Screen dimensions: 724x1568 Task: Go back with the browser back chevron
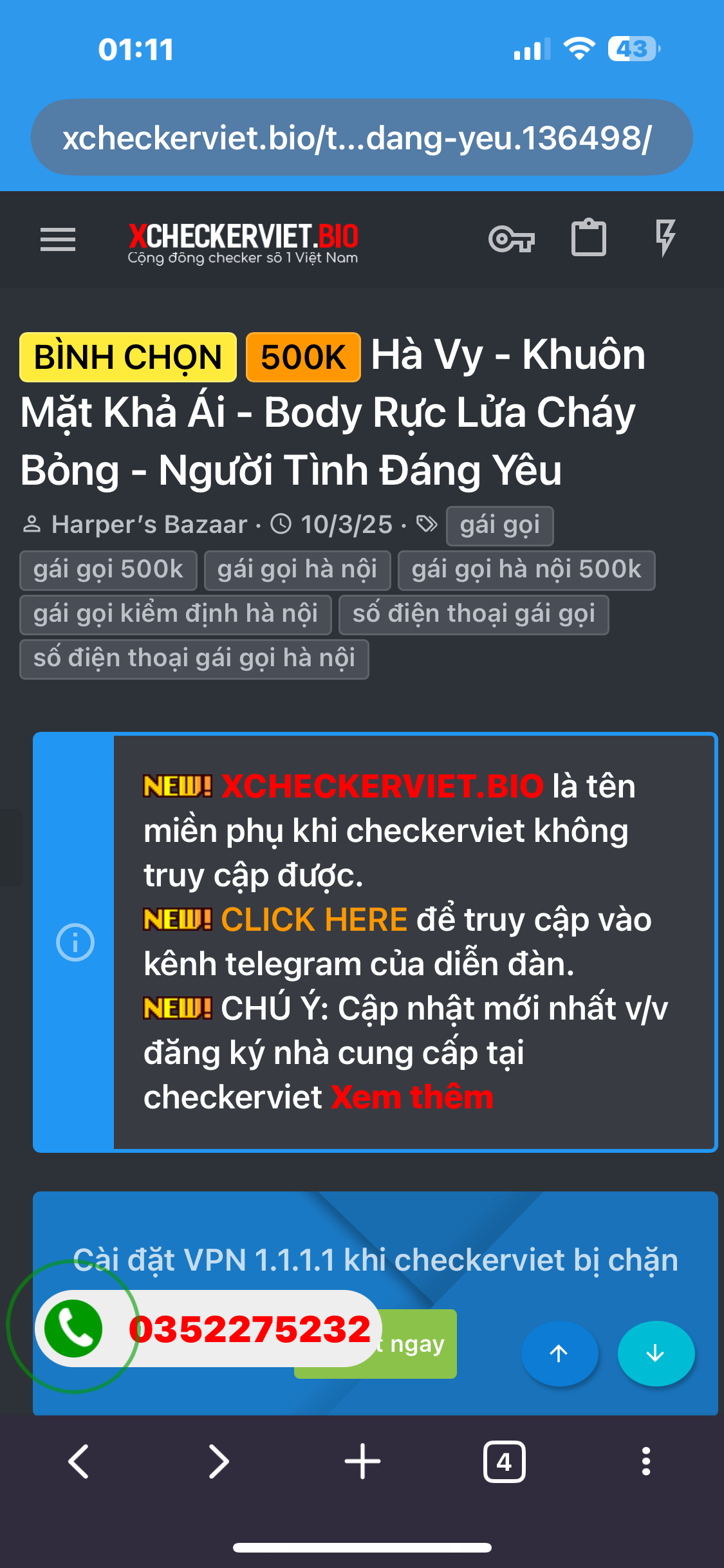coord(79,1461)
